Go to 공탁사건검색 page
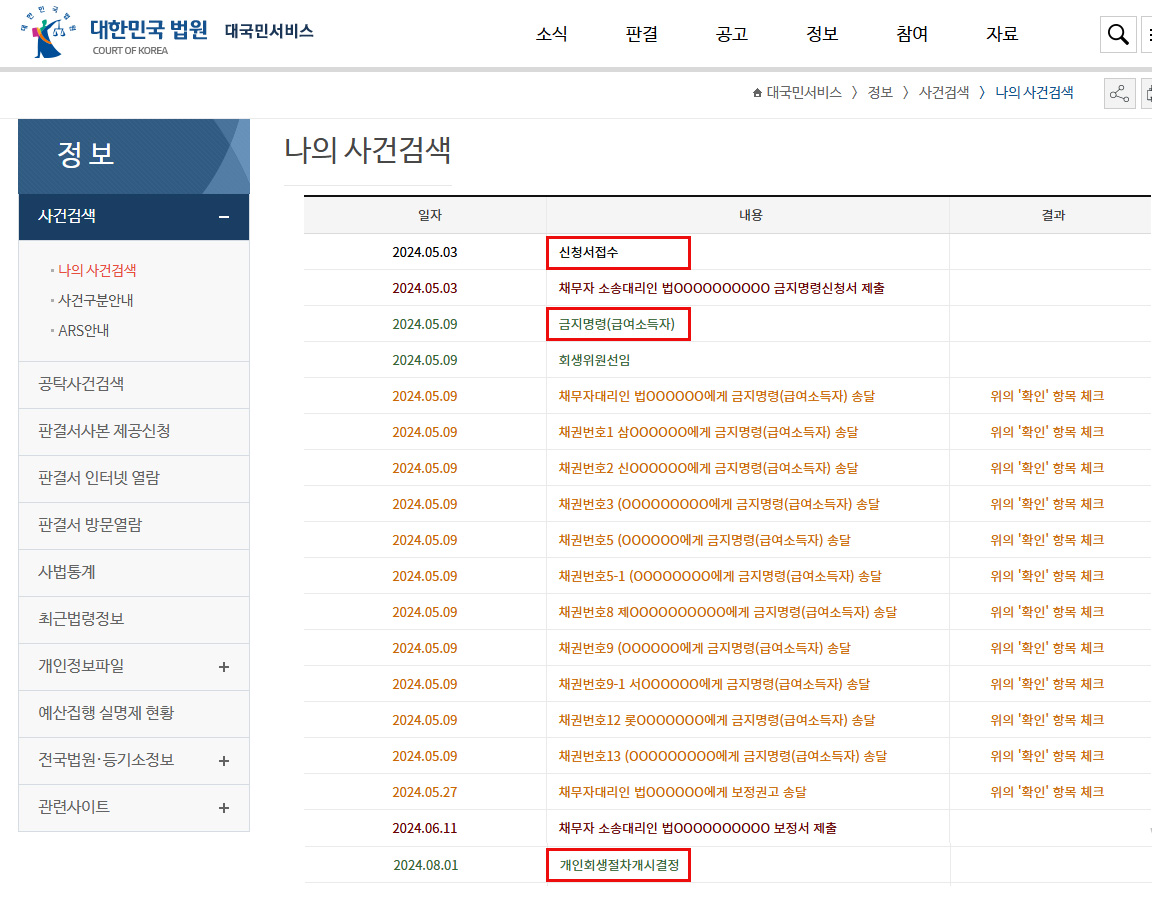 (x=81, y=384)
